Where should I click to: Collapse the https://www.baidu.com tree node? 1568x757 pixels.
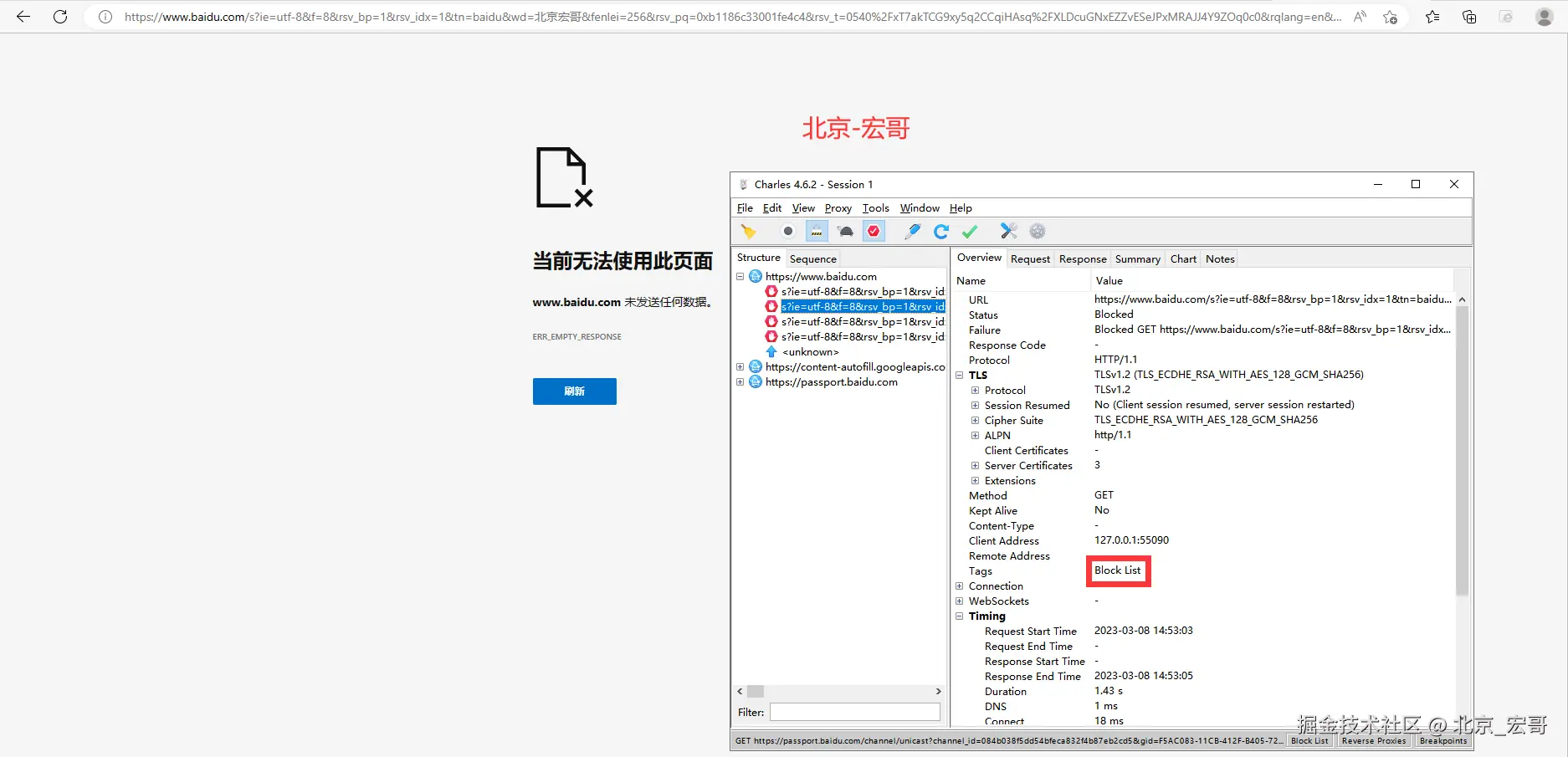point(740,277)
